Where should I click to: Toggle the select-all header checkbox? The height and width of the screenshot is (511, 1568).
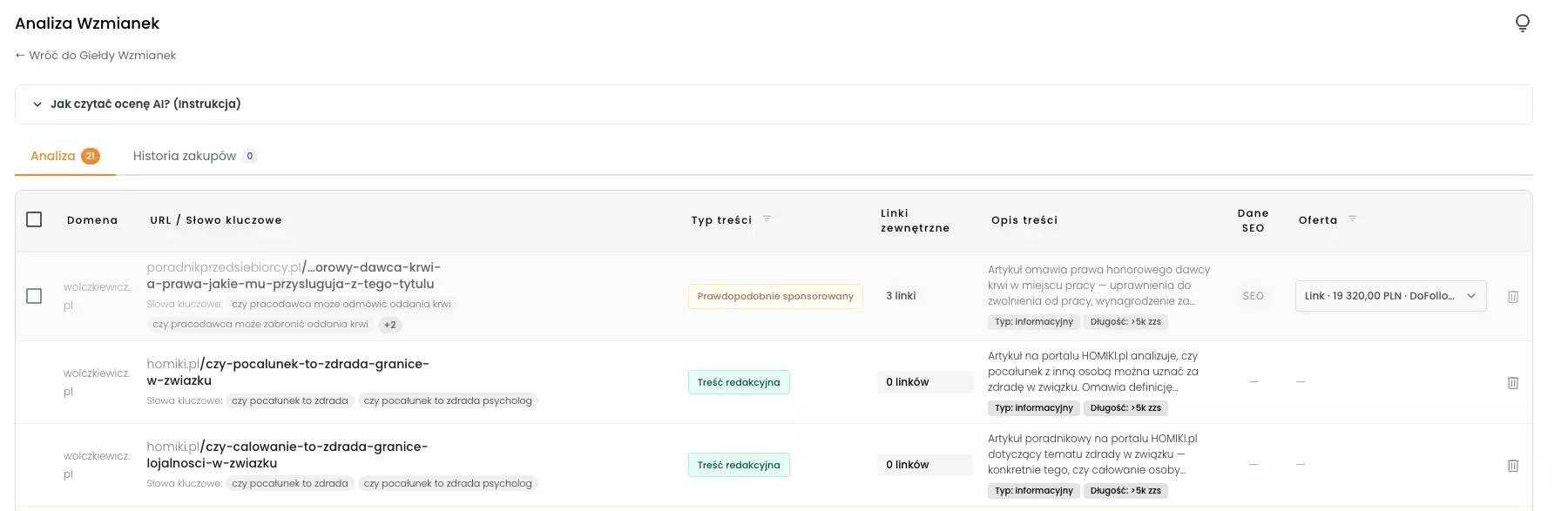coord(34,219)
